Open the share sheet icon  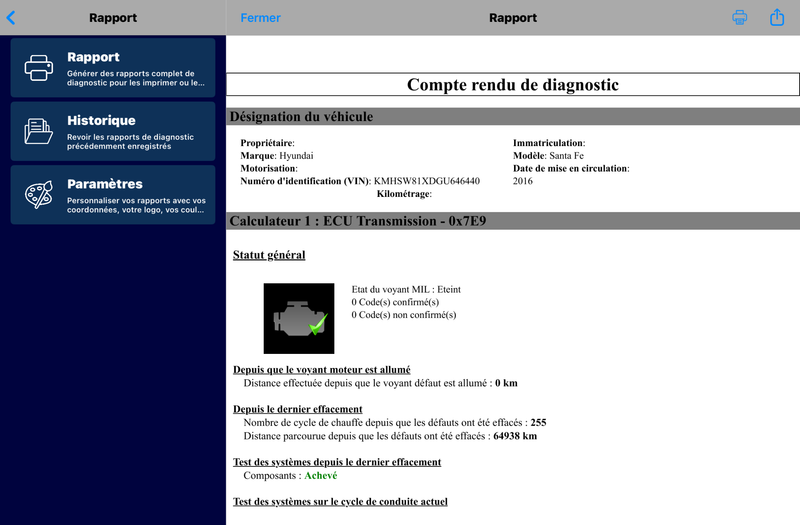pyautogui.click(x=777, y=17)
